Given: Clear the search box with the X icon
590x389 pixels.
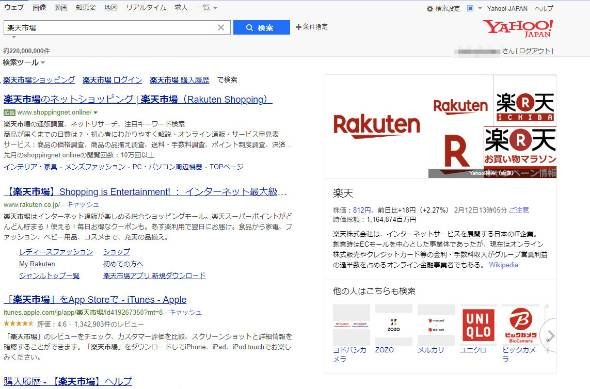Looking at the screenshot, I should [x=221, y=27].
